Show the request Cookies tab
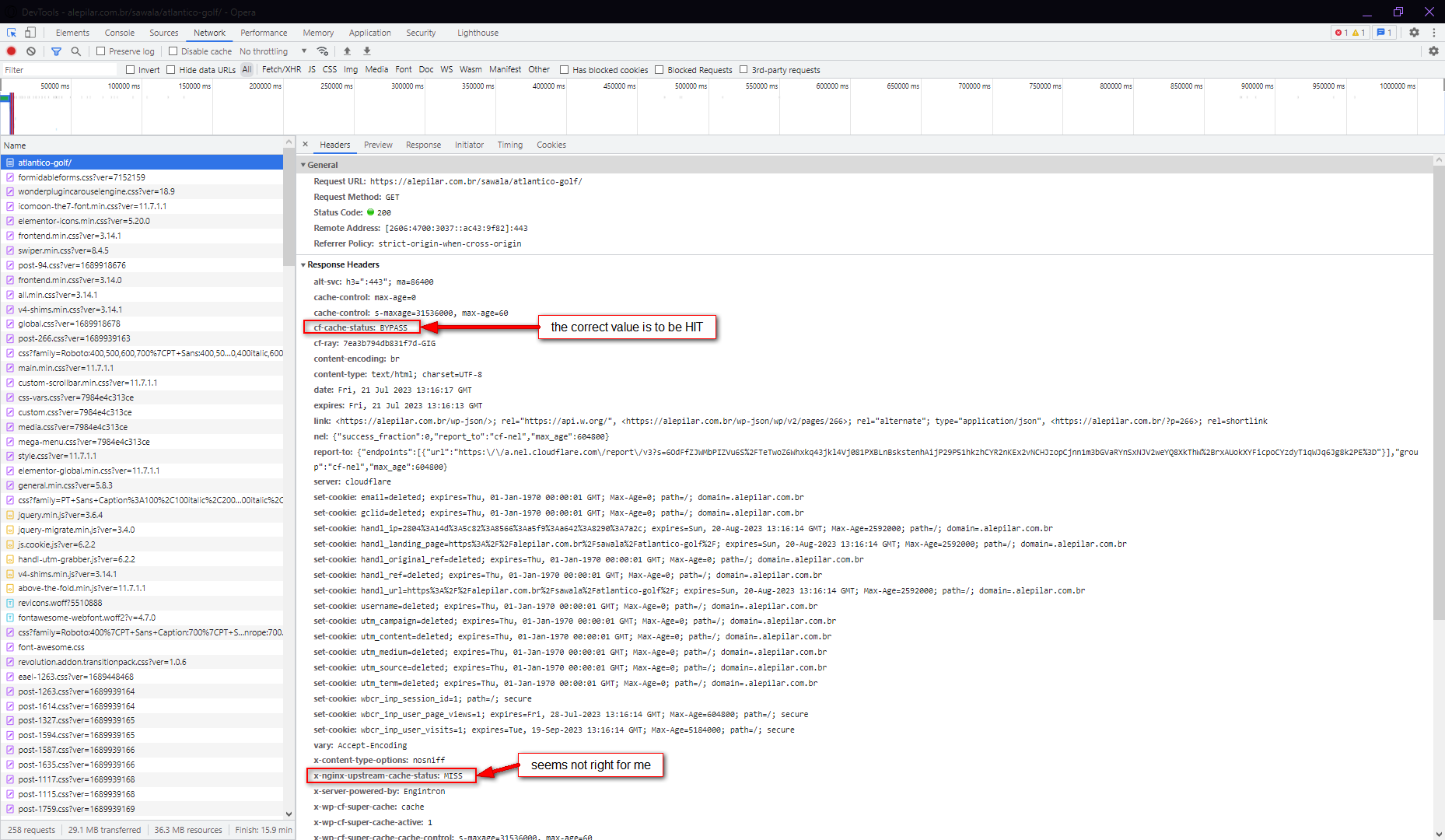This screenshot has width=1445, height=840. 551,145
